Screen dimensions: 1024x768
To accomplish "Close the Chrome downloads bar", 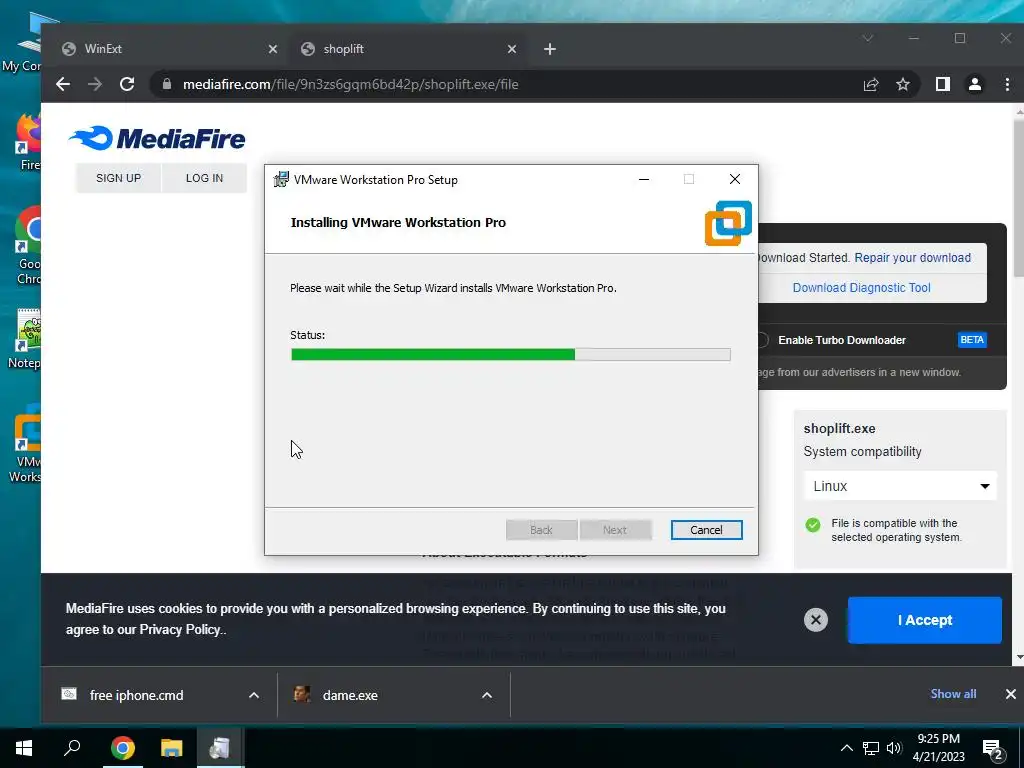I will 1011,694.
